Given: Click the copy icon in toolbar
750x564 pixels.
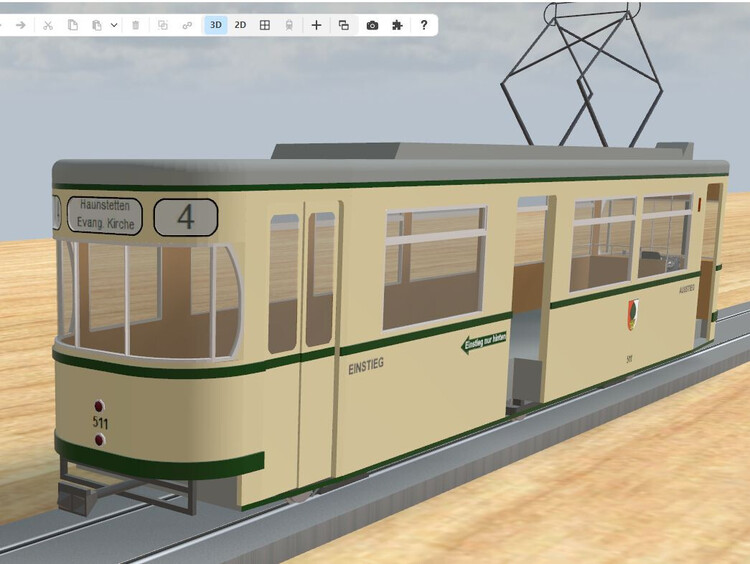Looking at the screenshot, I should [x=73, y=25].
